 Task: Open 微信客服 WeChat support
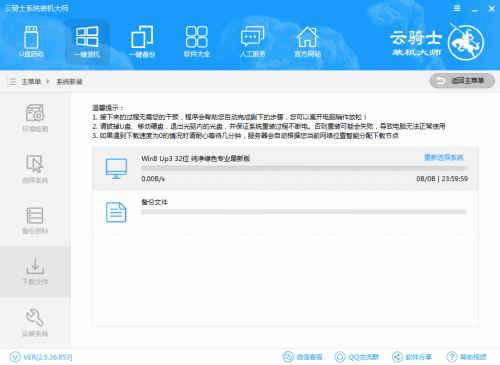pyautogui.click(x=303, y=357)
